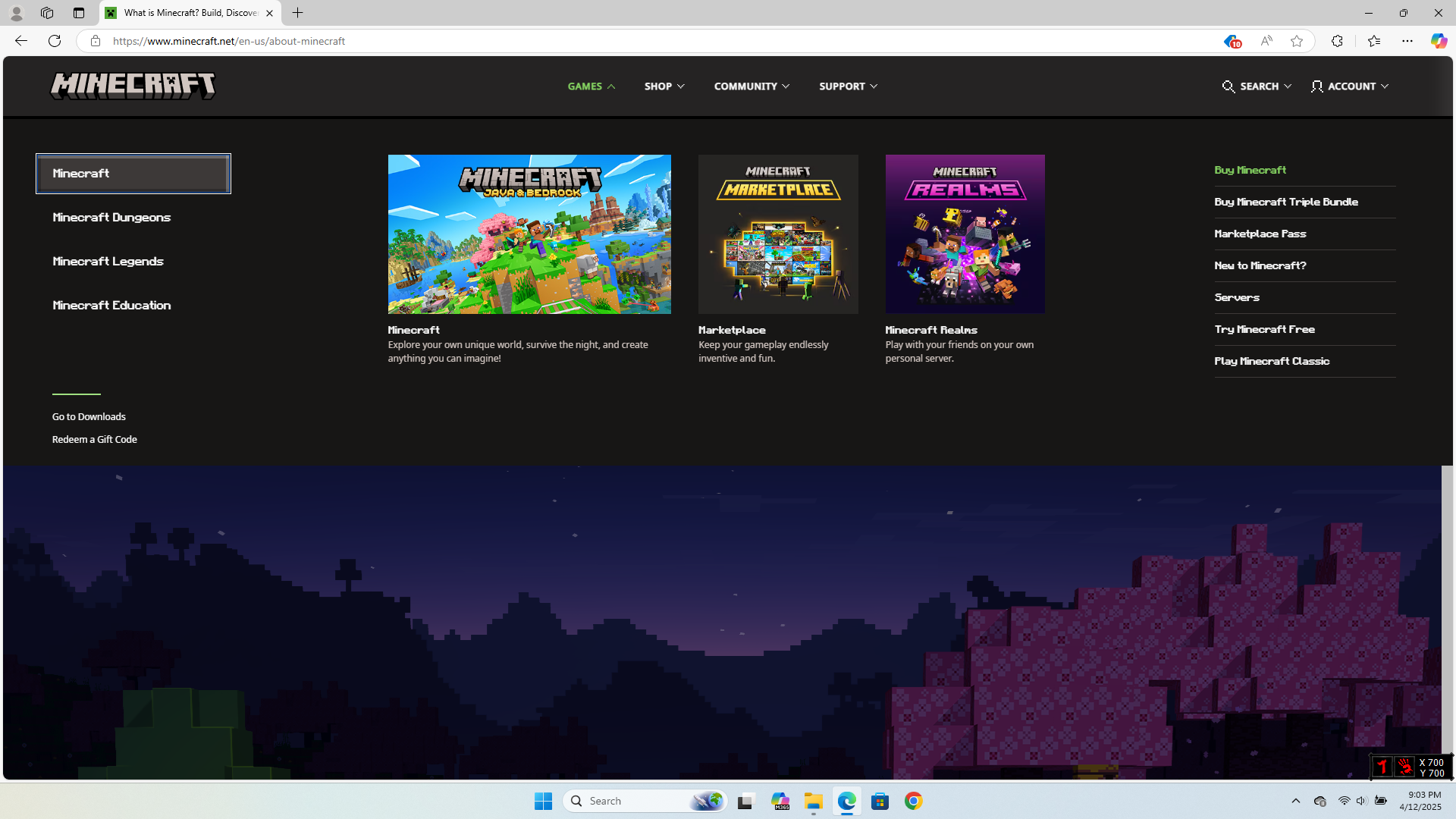Image resolution: width=1456 pixels, height=819 pixels.
Task: Close the Minecraft browser tab
Action: tap(269, 13)
